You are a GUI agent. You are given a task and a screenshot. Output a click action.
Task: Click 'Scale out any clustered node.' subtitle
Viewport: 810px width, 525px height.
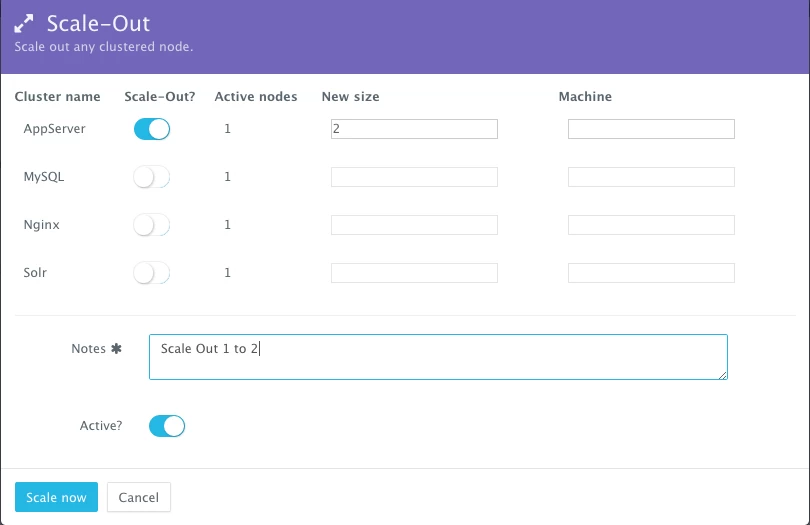tap(104, 47)
